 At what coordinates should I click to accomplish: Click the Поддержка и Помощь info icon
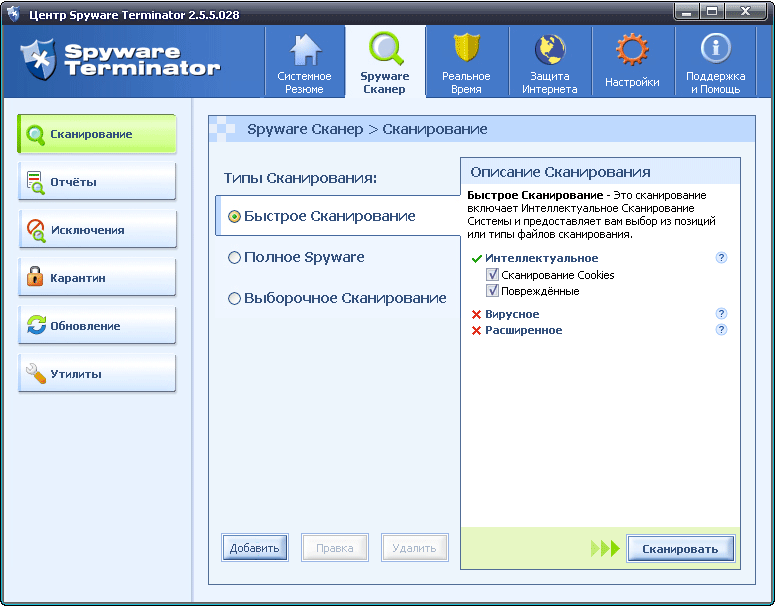click(715, 48)
